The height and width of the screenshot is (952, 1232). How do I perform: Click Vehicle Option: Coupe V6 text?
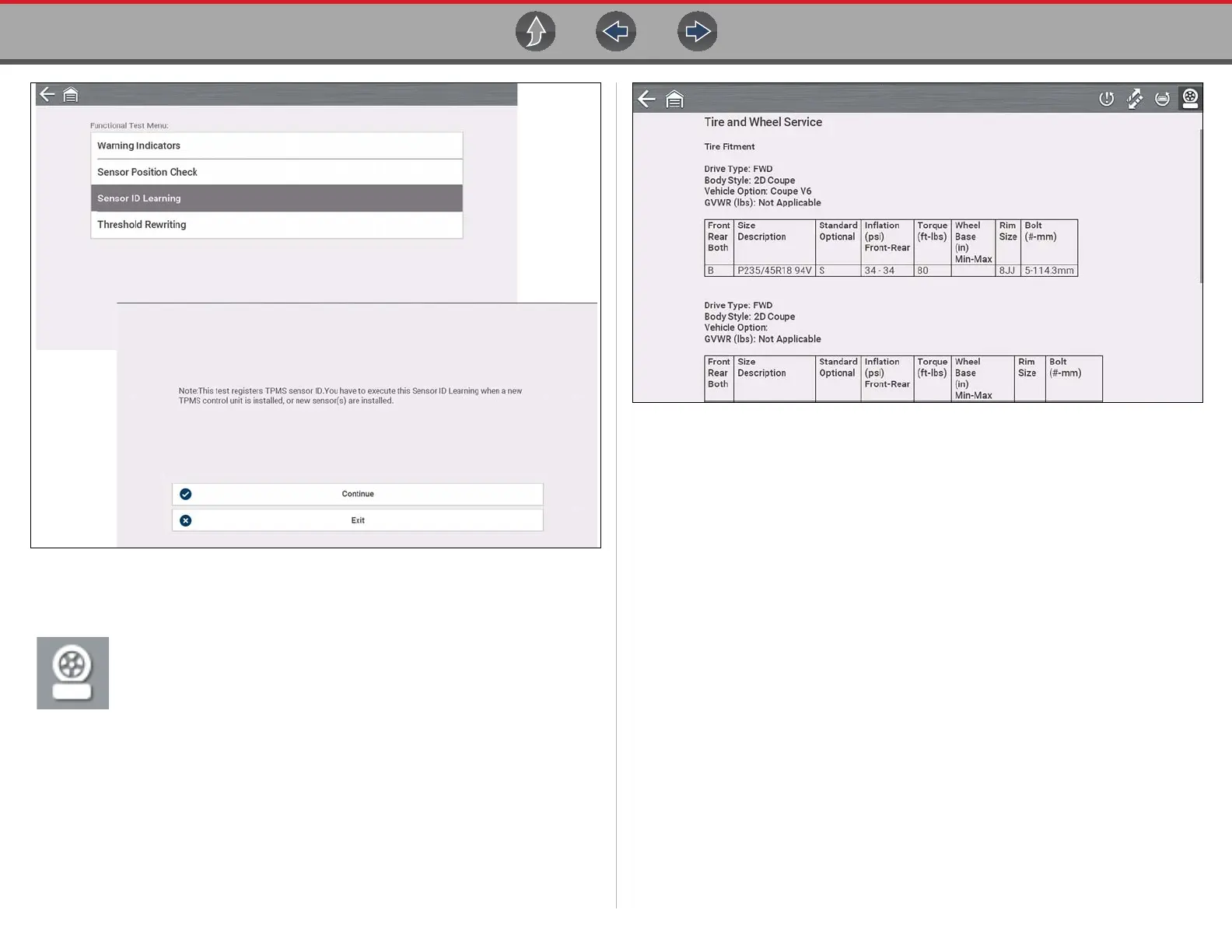click(x=758, y=191)
